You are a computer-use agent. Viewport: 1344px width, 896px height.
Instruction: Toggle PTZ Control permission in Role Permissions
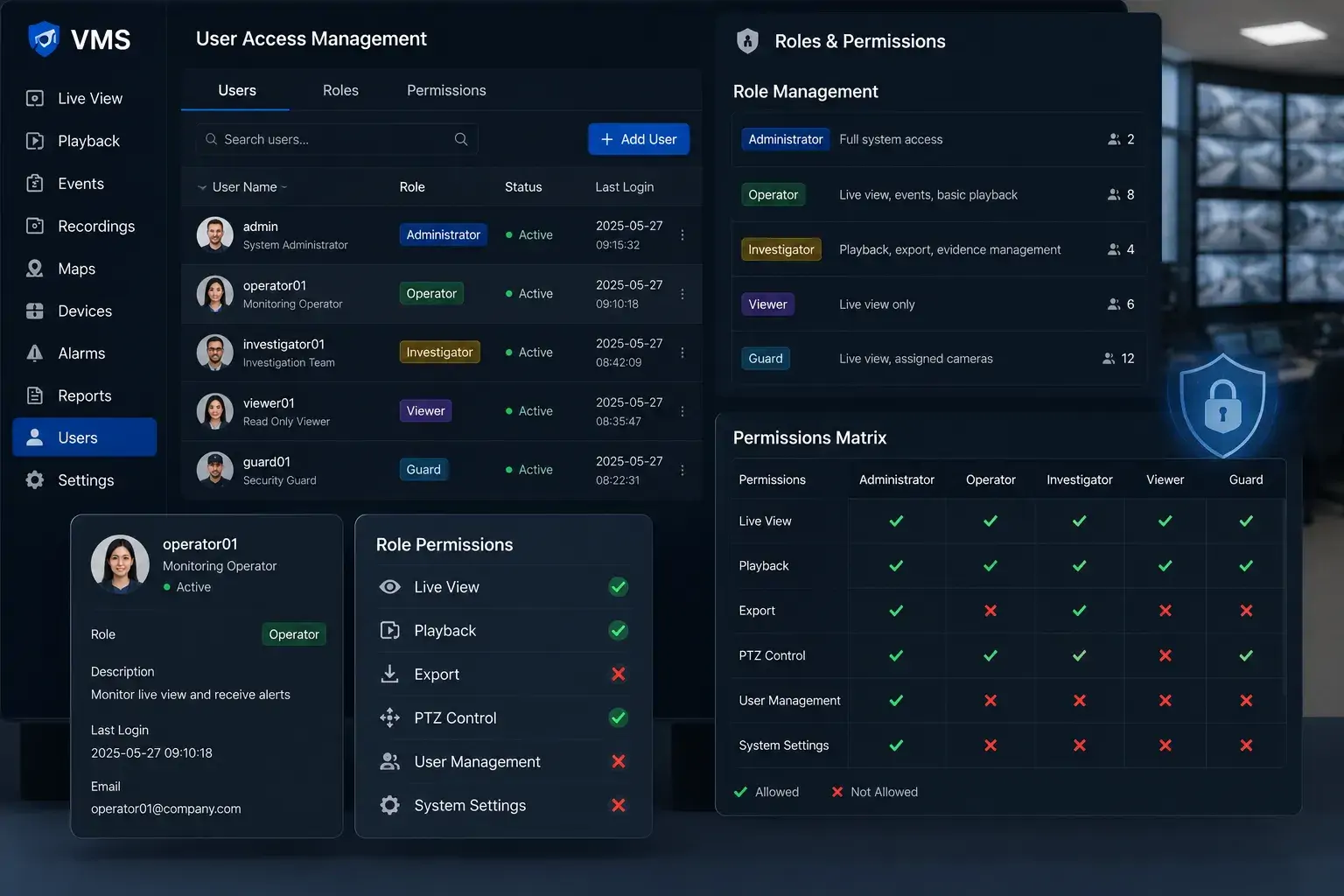[619, 717]
